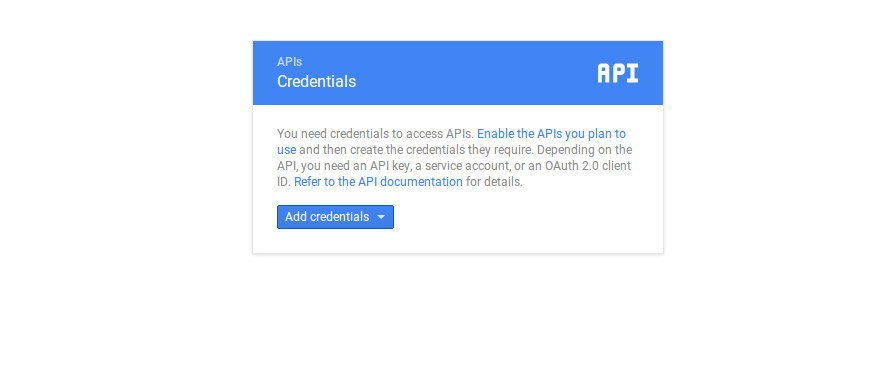Click the Add credentials button

[335, 217]
